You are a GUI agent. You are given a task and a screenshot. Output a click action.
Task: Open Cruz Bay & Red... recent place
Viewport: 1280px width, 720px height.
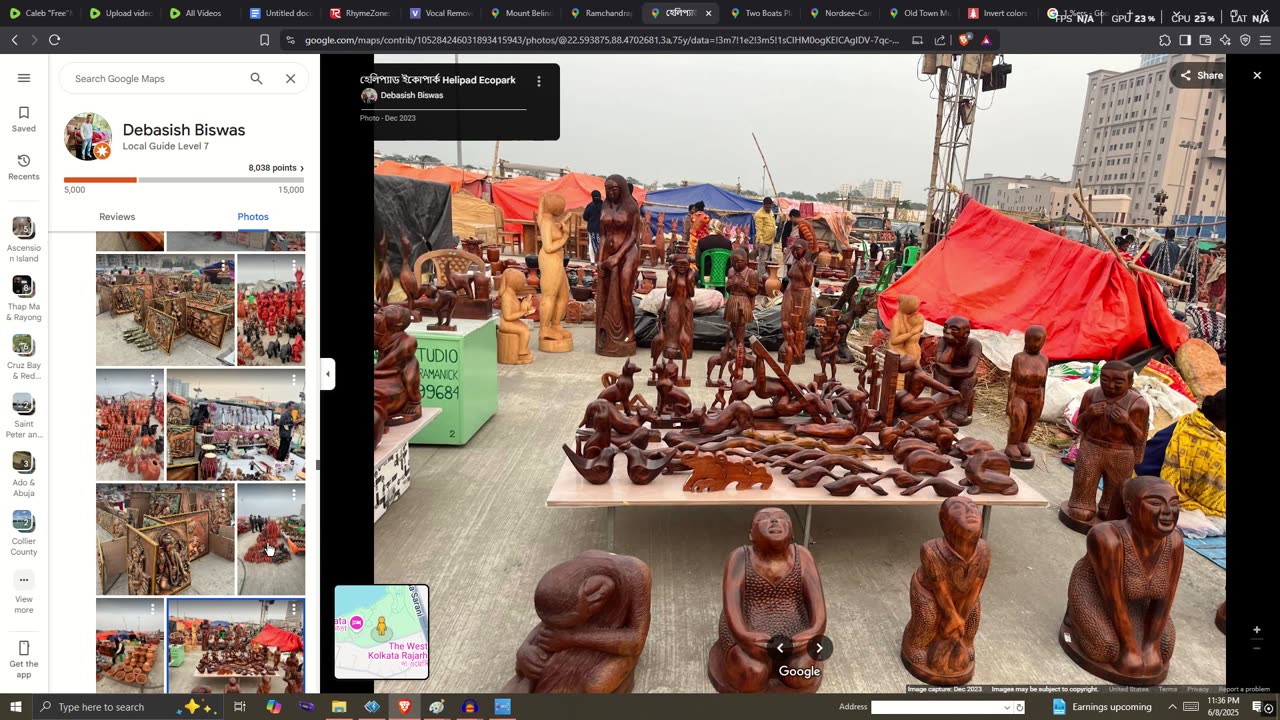[24, 357]
